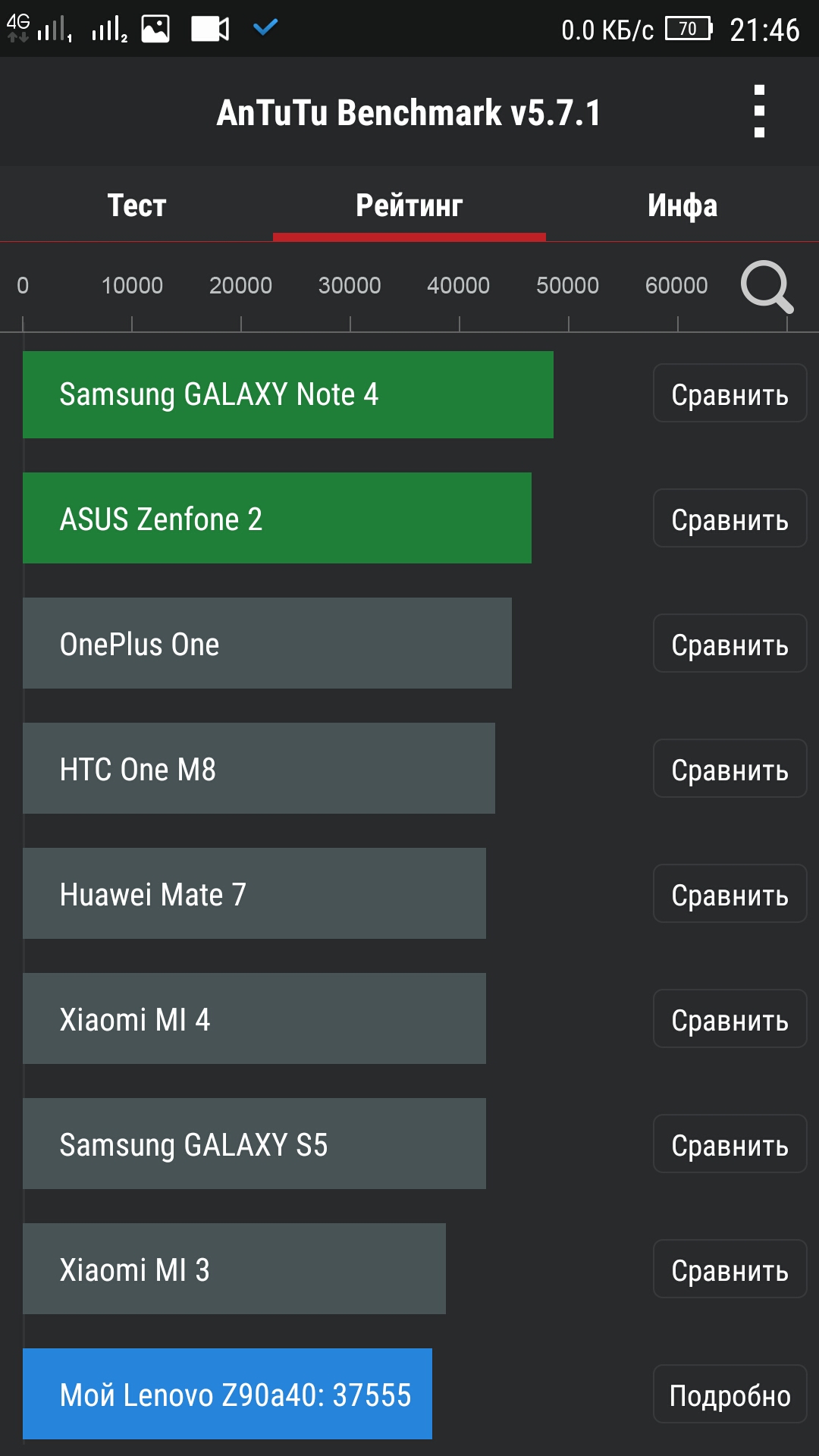Tap the video camera status icon
This screenshot has height=1456, width=819.
click(209, 29)
